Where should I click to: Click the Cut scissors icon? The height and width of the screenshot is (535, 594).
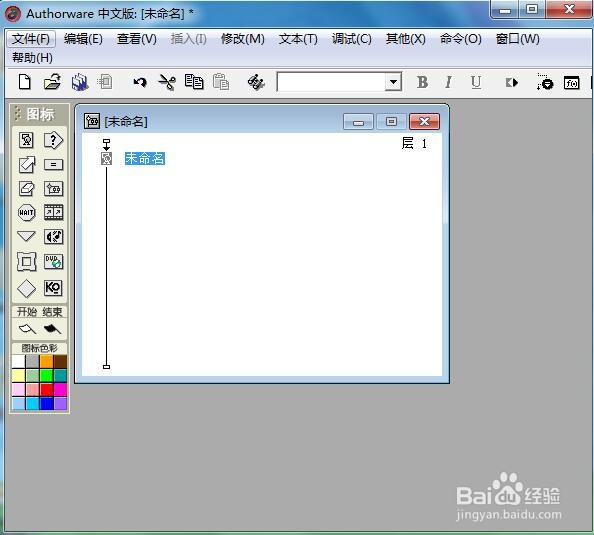pyautogui.click(x=167, y=82)
